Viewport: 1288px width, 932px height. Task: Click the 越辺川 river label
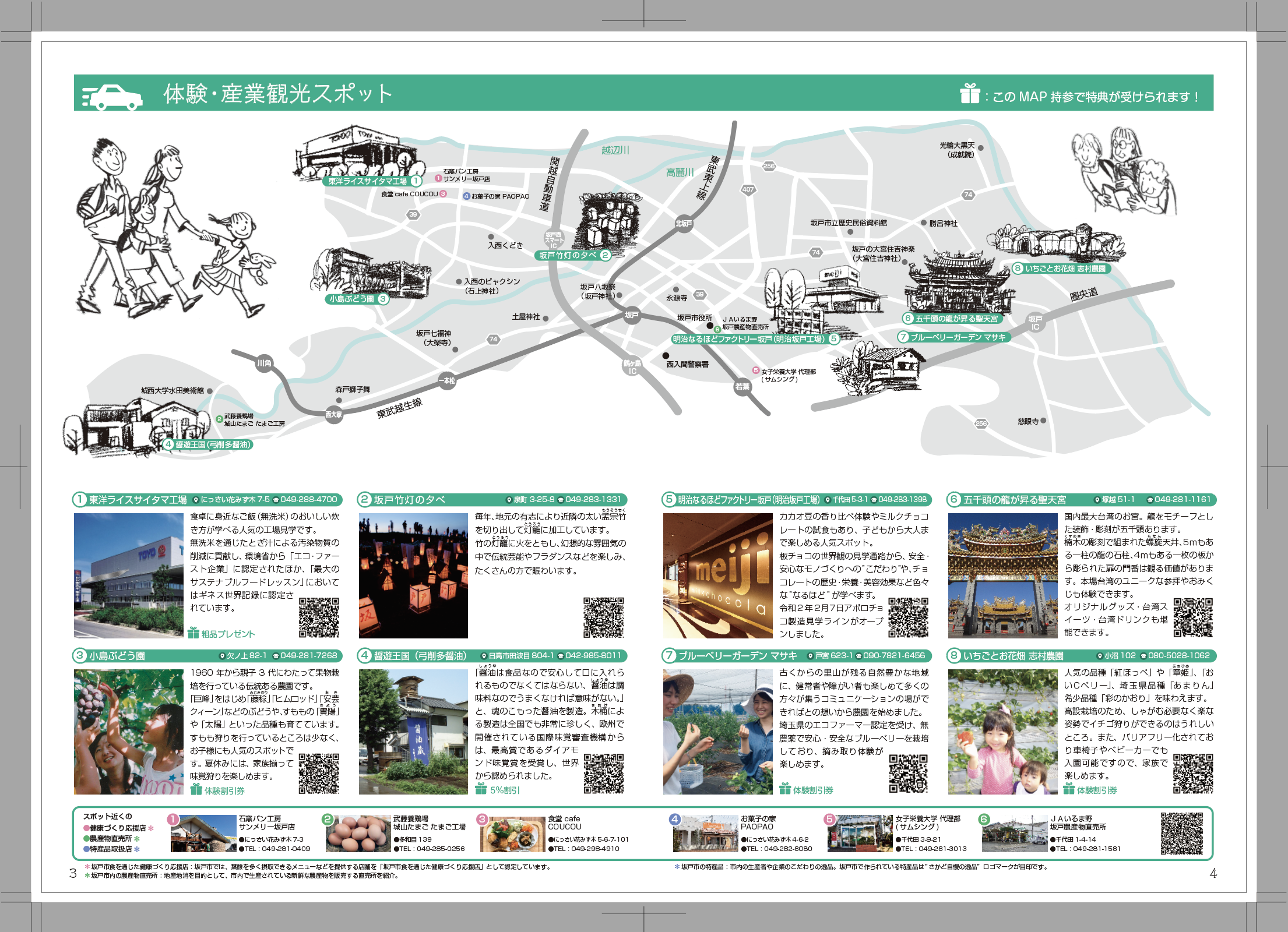(x=615, y=150)
